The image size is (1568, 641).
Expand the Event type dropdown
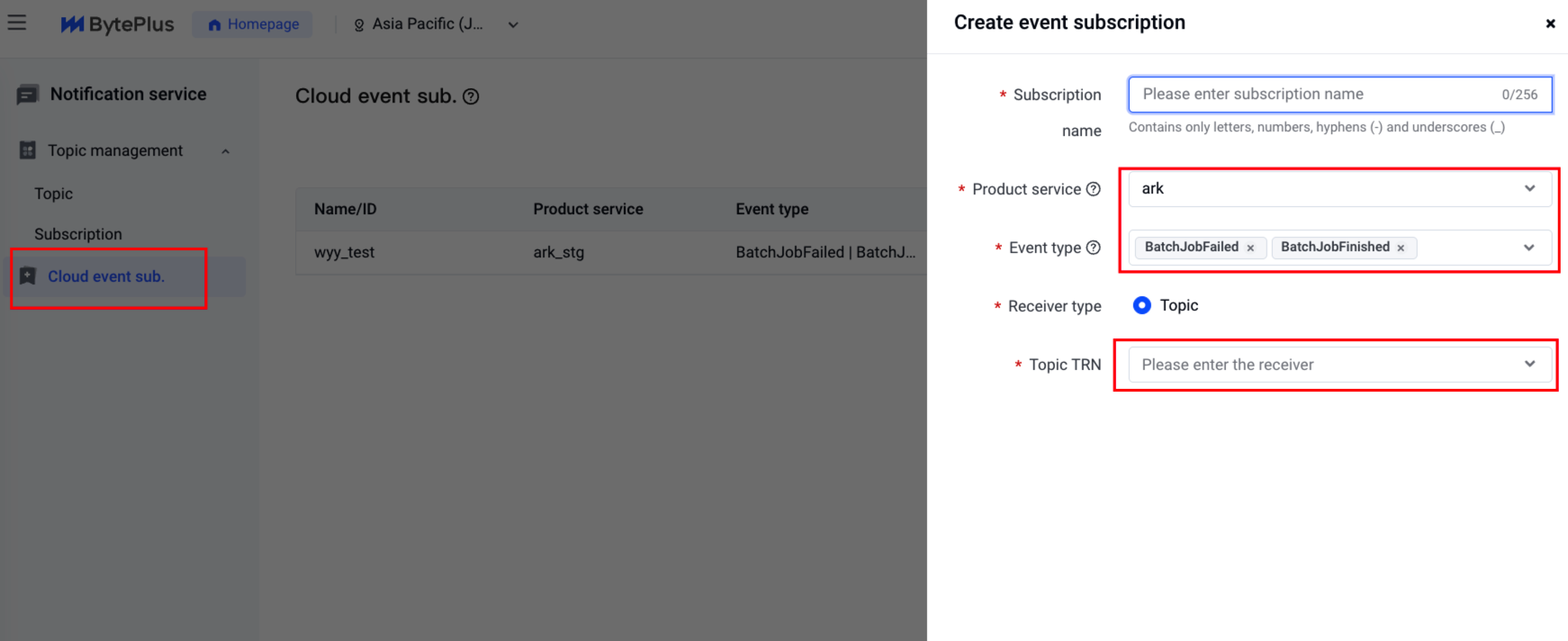(x=1528, y=248)
